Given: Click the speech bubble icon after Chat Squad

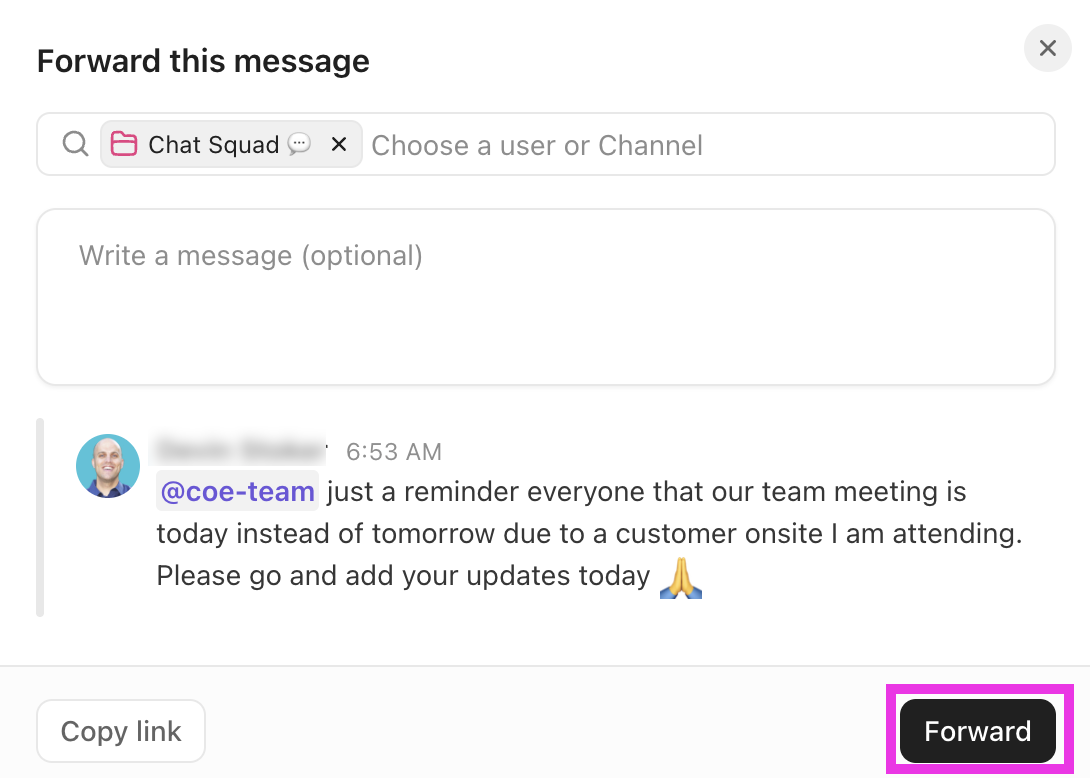Looking at the screenshot, I should click(299, 144).
